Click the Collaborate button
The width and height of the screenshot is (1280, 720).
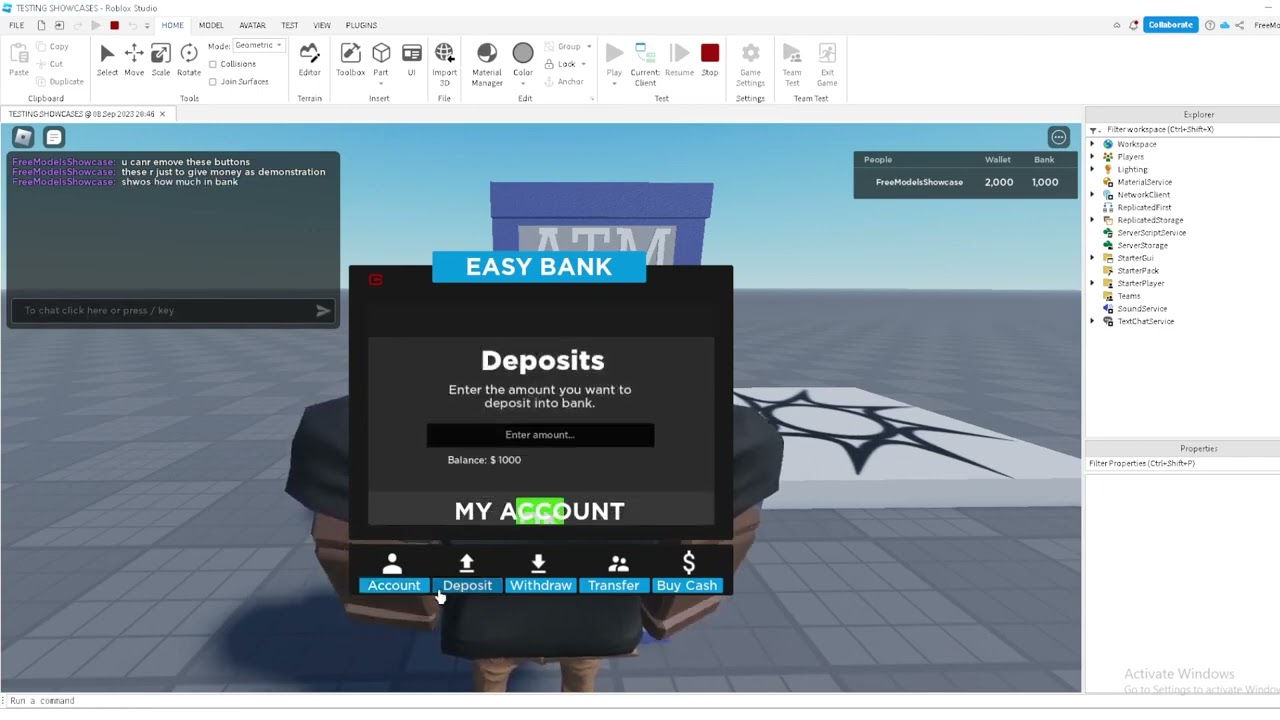1171,25
